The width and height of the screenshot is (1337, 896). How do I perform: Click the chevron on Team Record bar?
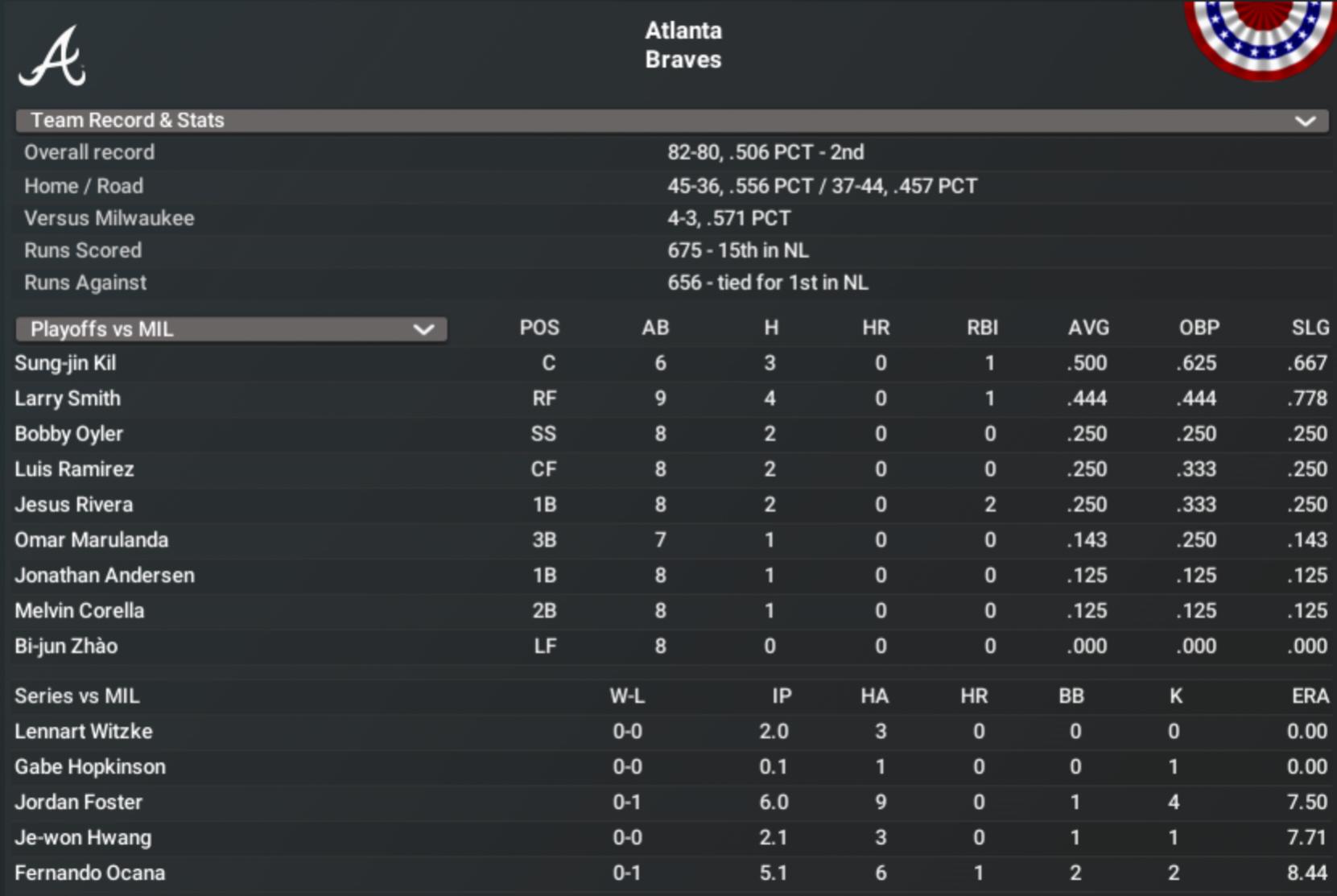(1305, 122)
